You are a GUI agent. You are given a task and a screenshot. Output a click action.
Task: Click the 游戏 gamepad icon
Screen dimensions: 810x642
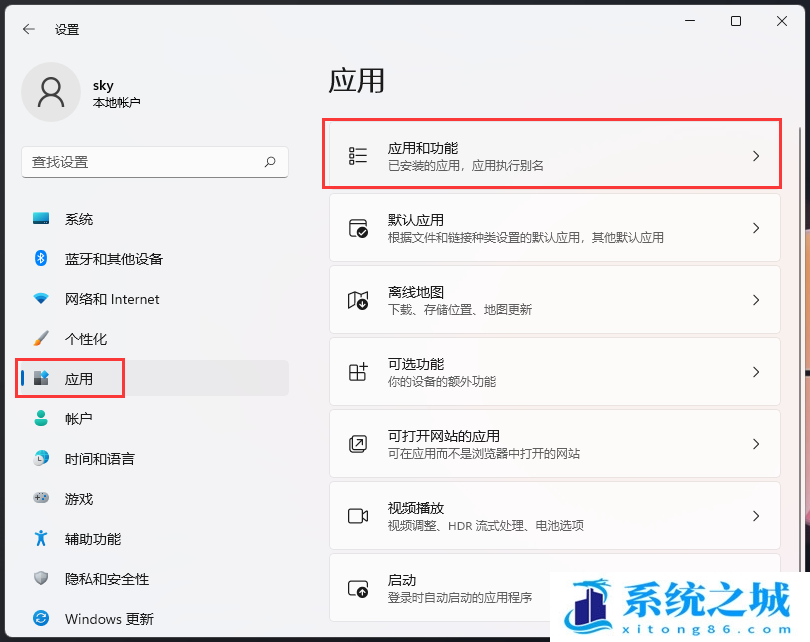tap(41, 498)
